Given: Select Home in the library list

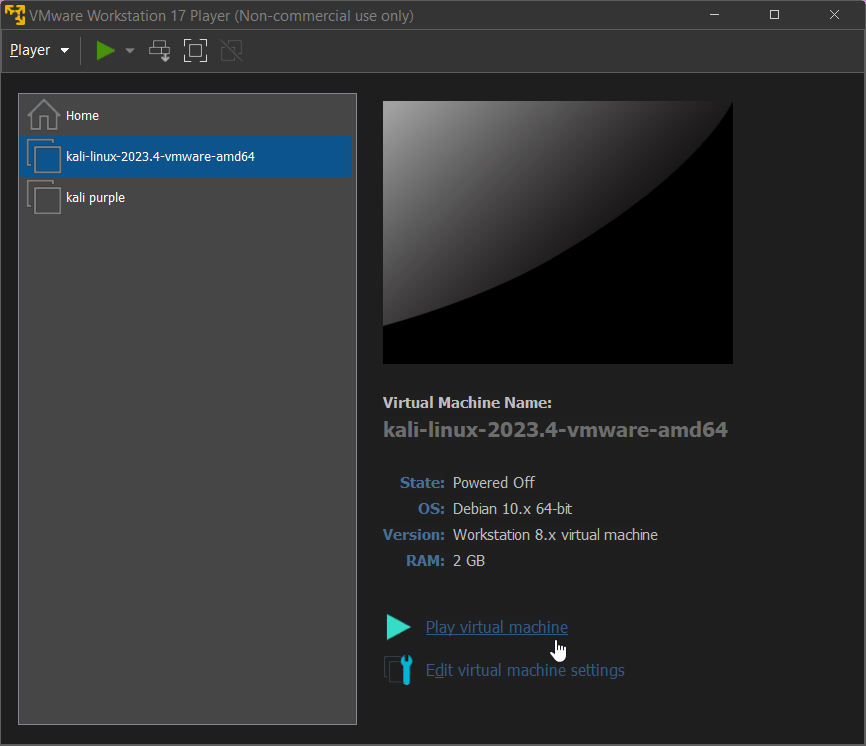Looking at the screenshot, I should pyautogui.click(x=186, y=115).
